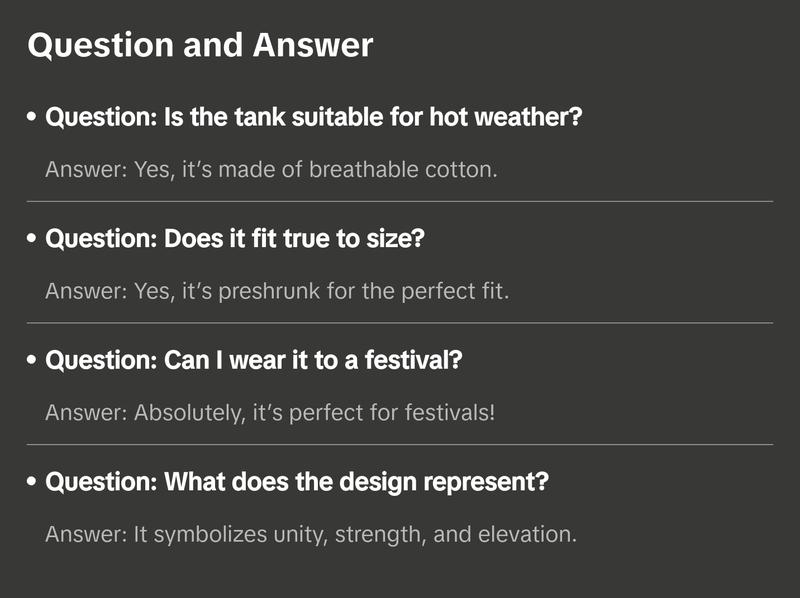Image resolution: width=800 pixels, height=598 pixels.
Task: Click the bullet beside the true to size question
Action: tap(33, 240)
